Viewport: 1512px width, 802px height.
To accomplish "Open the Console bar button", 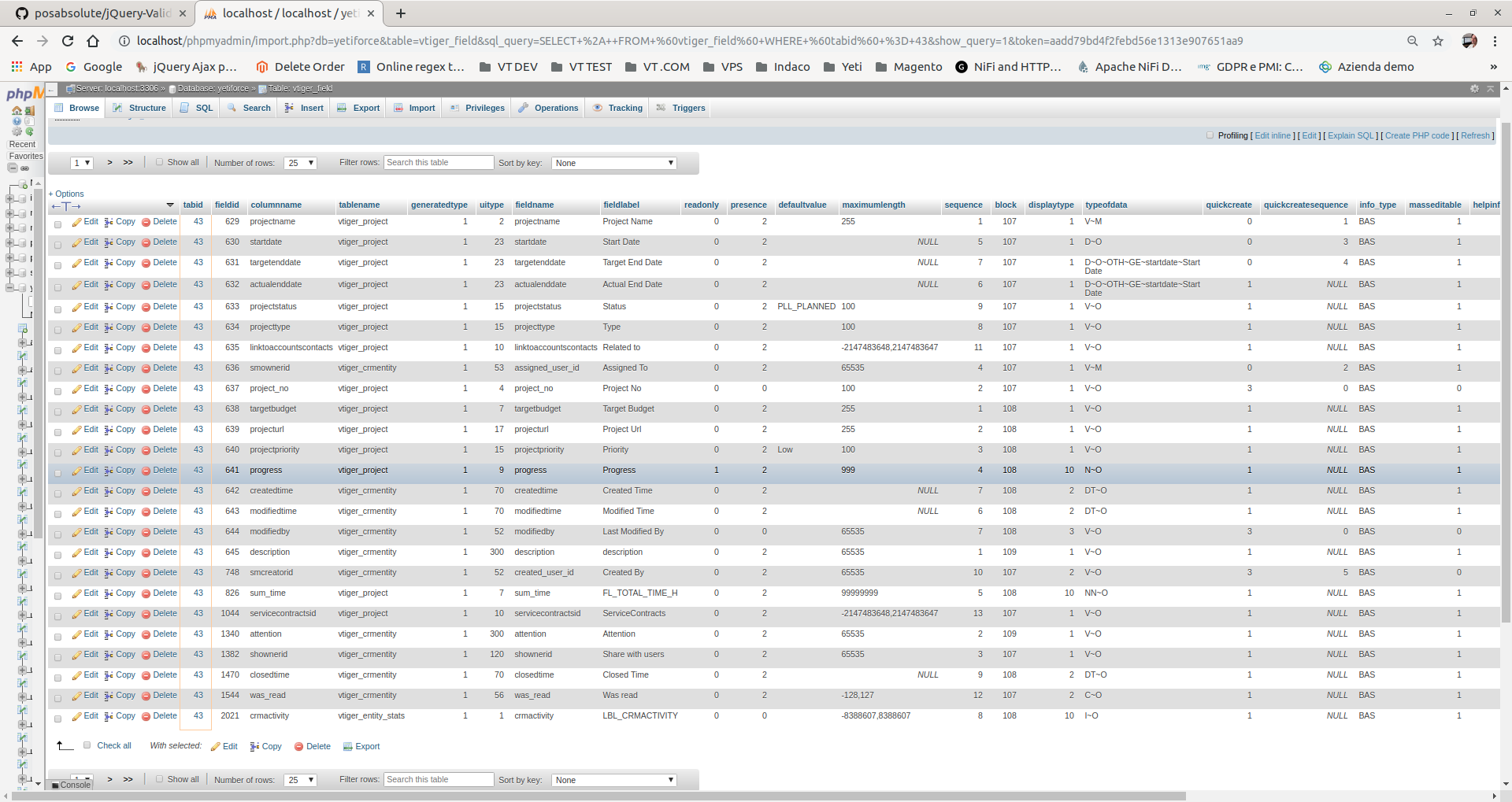I will tap(71, 785).
